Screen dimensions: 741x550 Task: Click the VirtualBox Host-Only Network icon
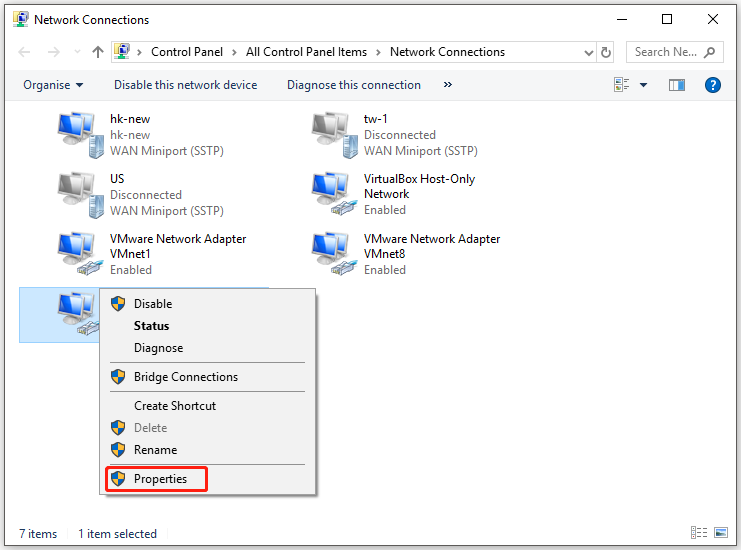click(x=335, y=194)
